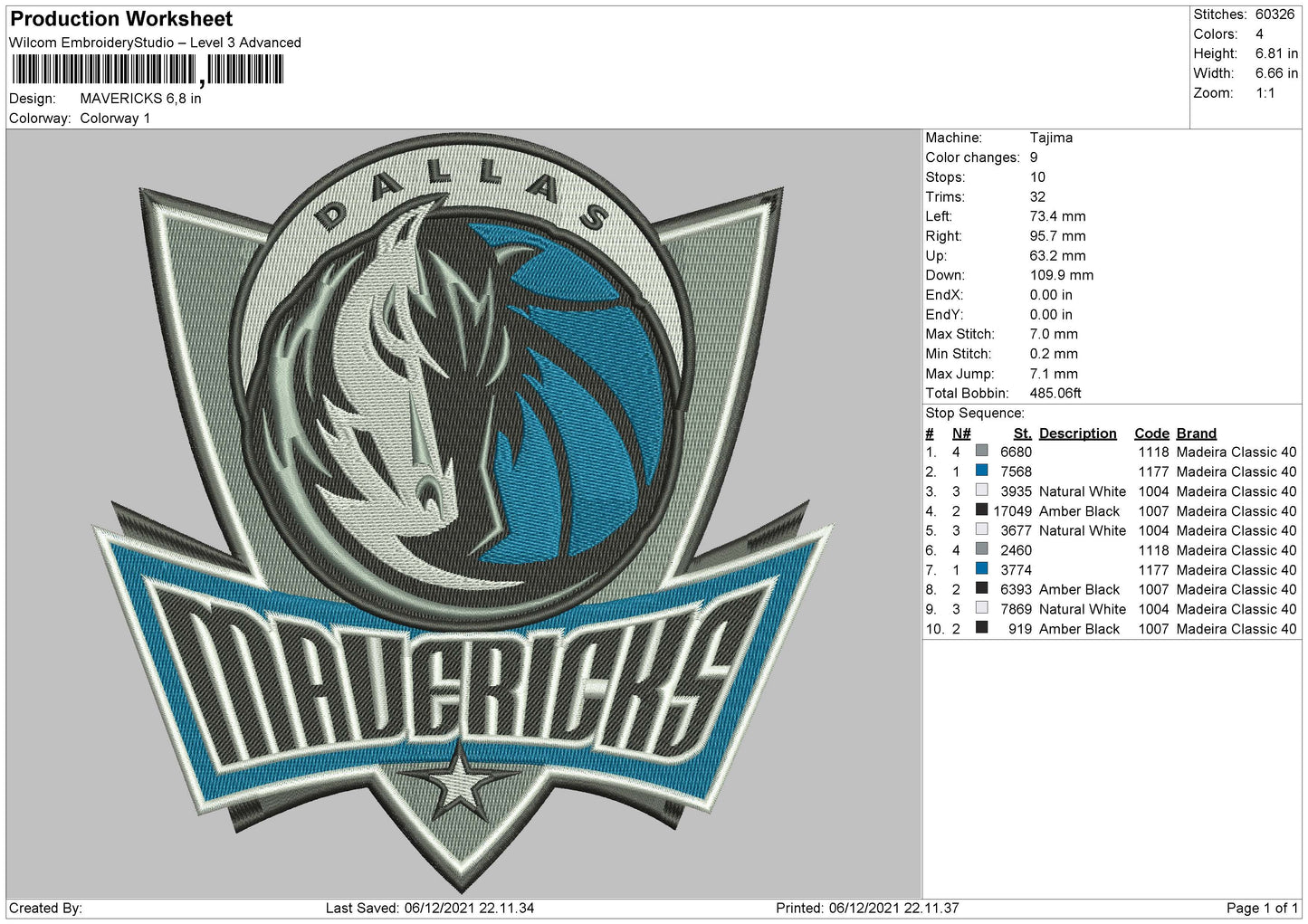Click the down extent '109.9 mm'

coord(1061,275)
